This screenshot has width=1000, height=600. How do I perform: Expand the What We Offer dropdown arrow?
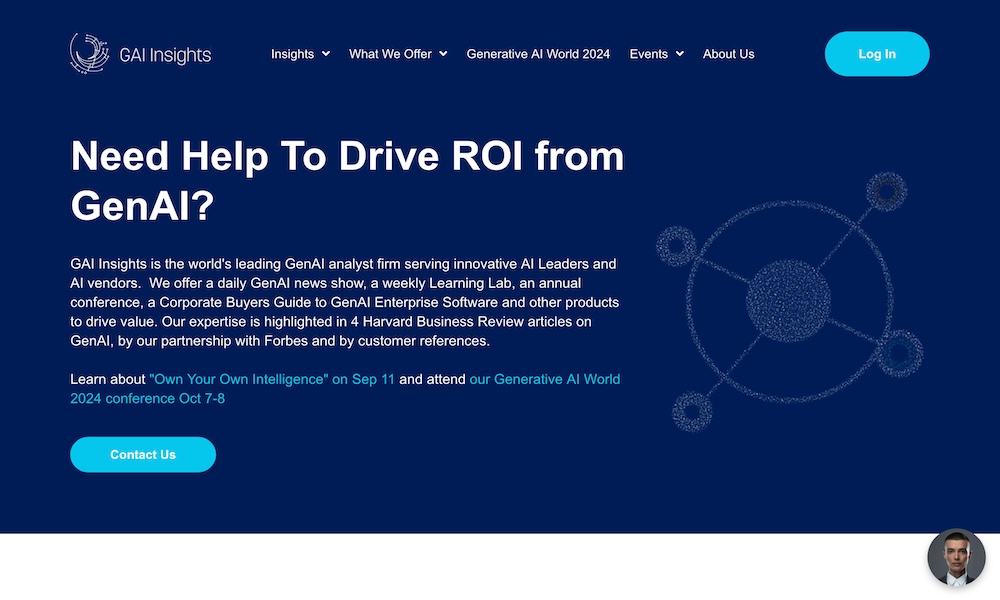point(443,54)
